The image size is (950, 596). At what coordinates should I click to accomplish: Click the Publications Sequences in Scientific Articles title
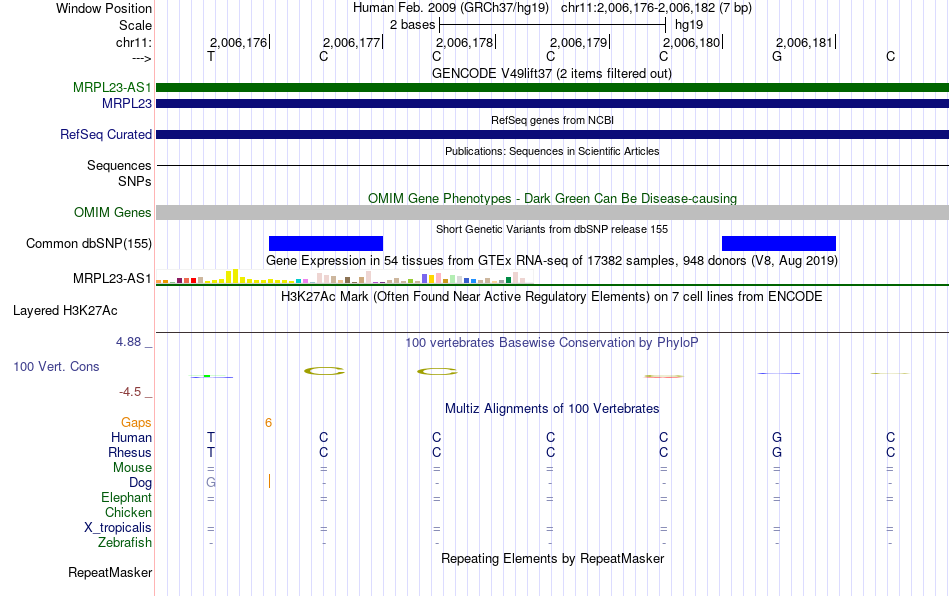pos(552,151)
